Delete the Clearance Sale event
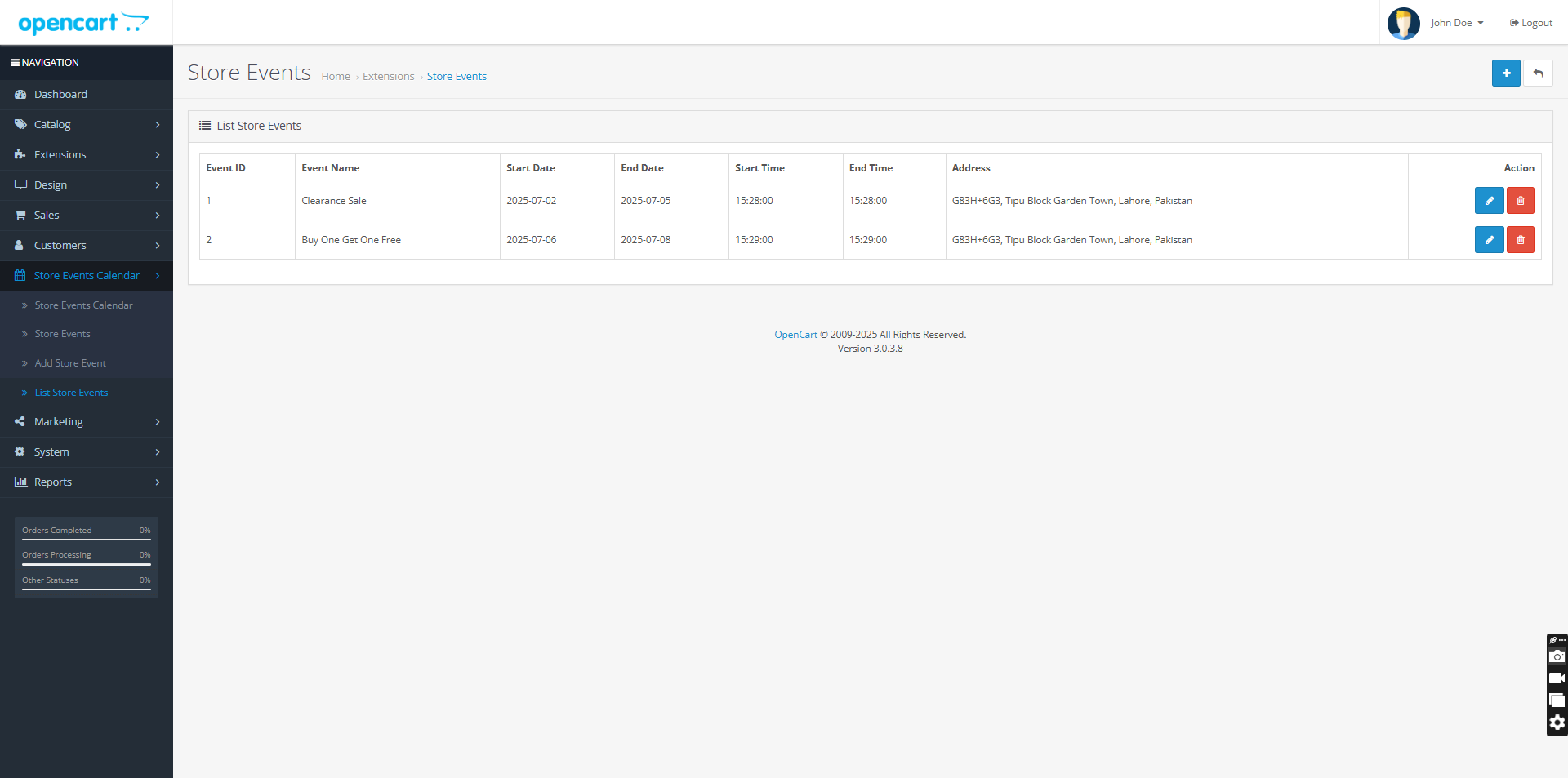 coord(1520,201)
